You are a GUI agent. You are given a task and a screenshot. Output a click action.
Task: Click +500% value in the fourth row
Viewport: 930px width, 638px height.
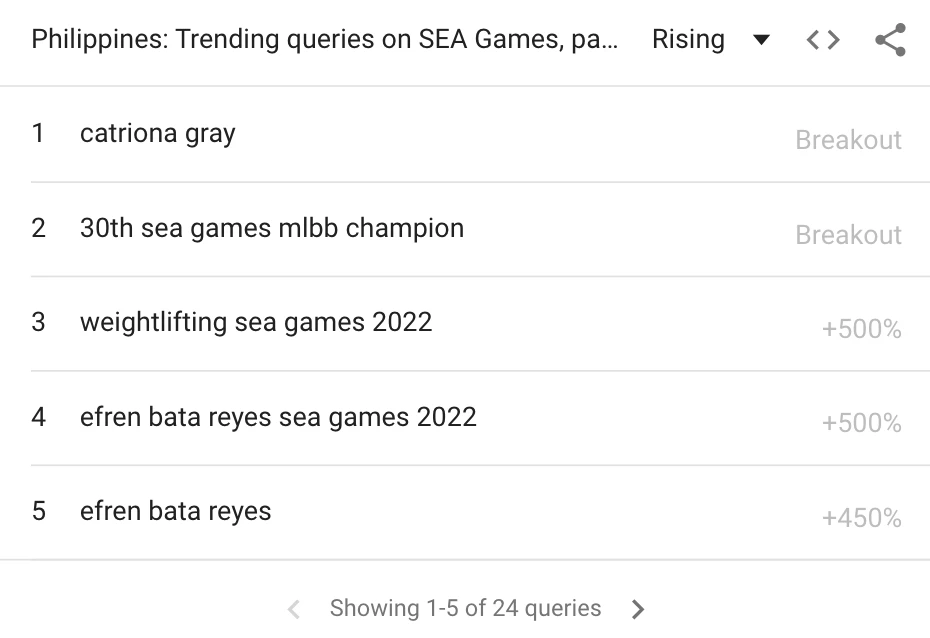tap(861, 424)
